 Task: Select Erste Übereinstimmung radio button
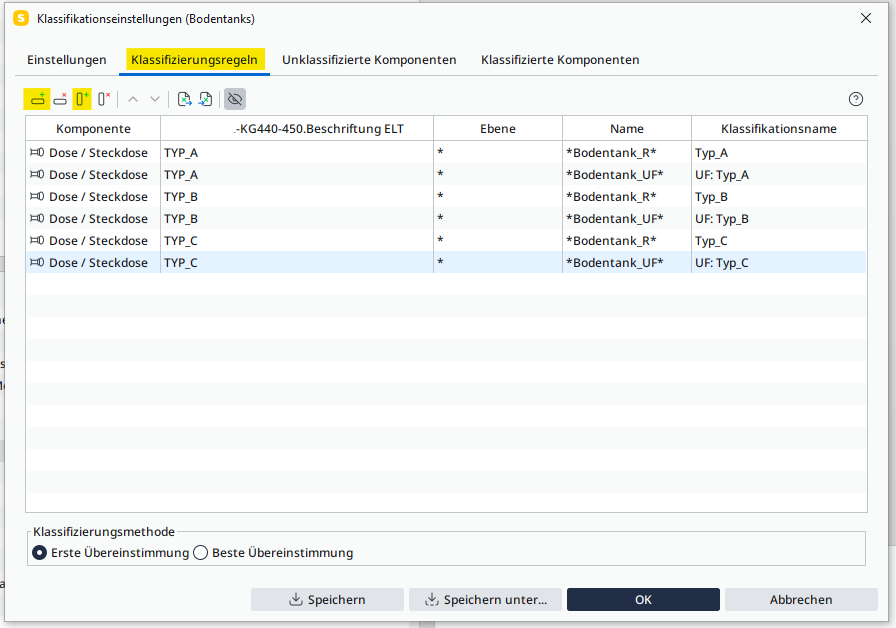point(40,553)
